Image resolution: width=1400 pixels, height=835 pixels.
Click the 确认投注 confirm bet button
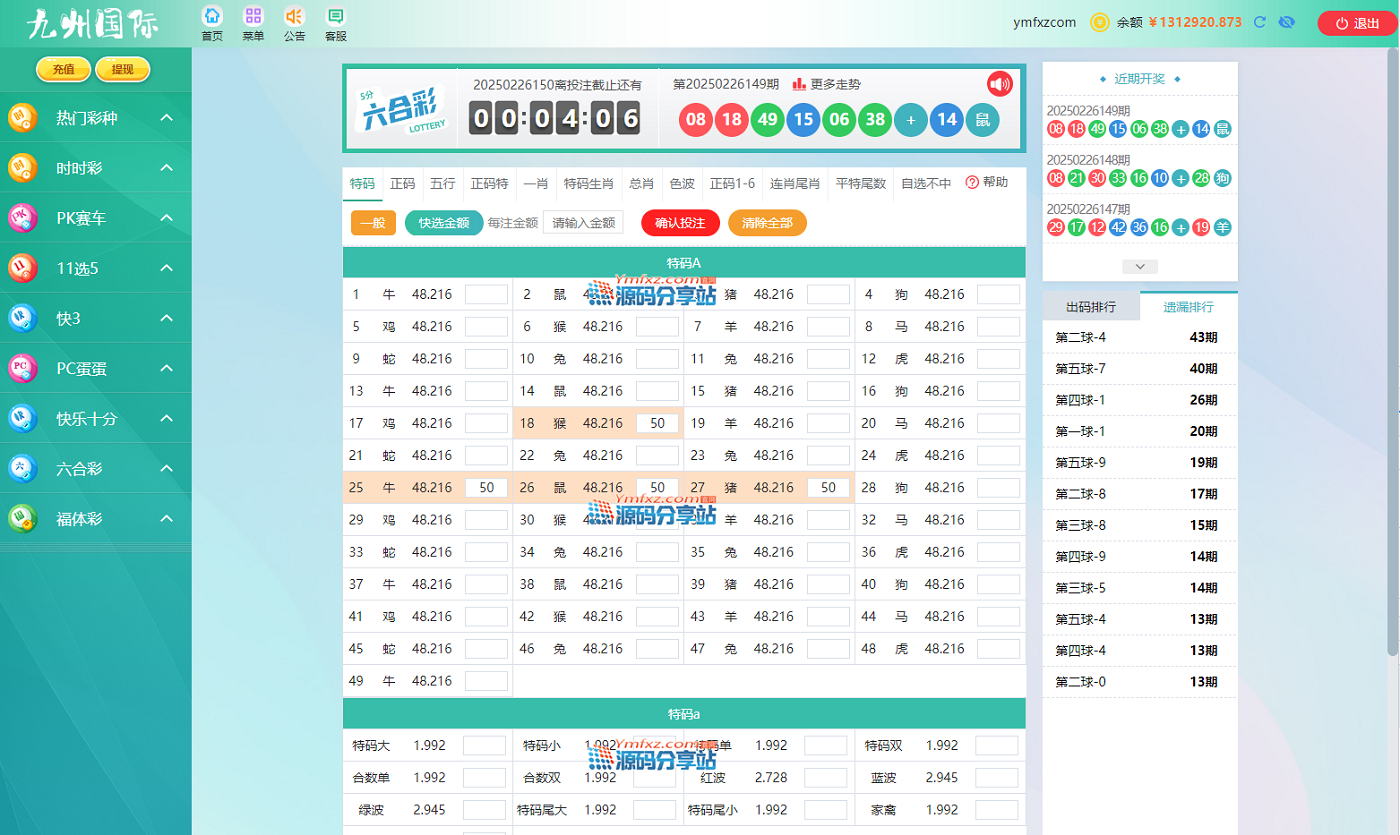[680, 223]
